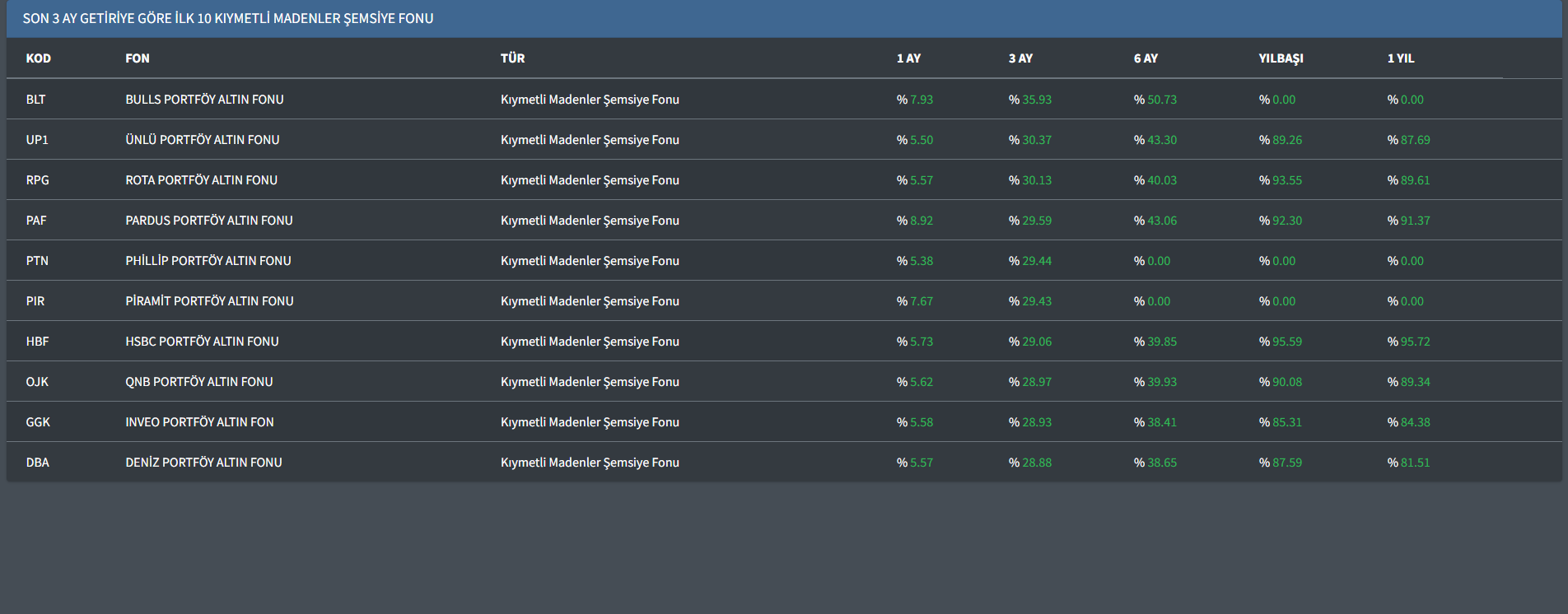Click PHİLLİP PORTFÖY ALTIN FONU name
1568x614 pixels.
click(x=208, y=261)
